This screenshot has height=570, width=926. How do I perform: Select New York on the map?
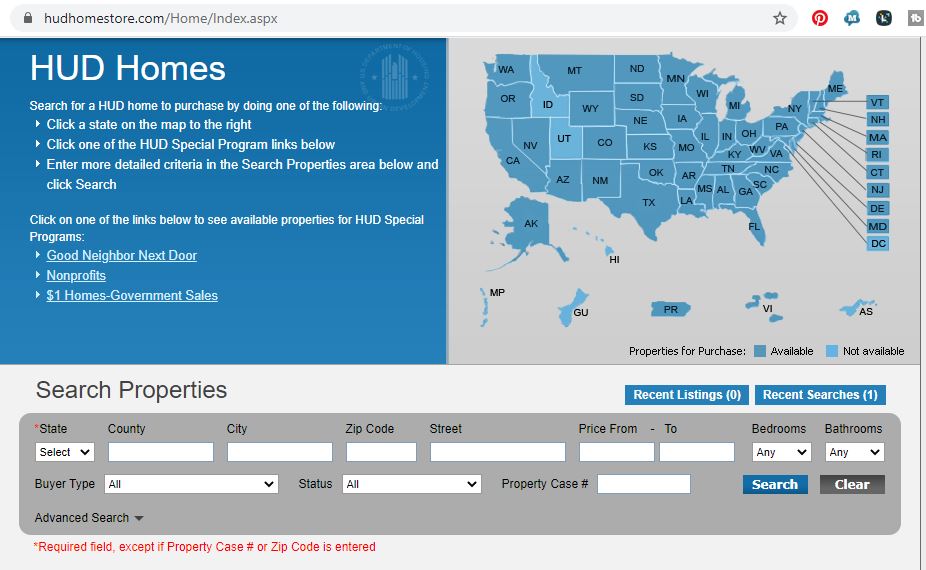(794, 109)
